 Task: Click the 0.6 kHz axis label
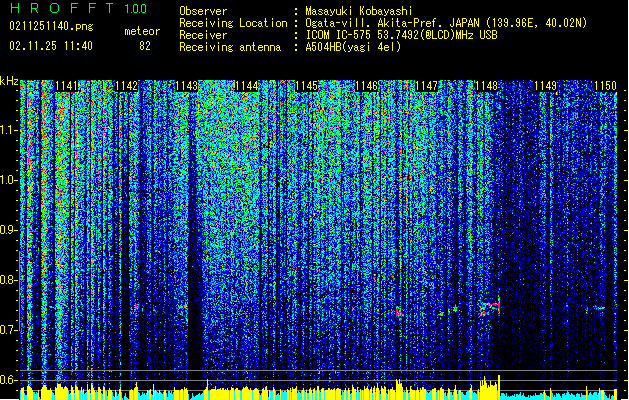coord(9,380)
